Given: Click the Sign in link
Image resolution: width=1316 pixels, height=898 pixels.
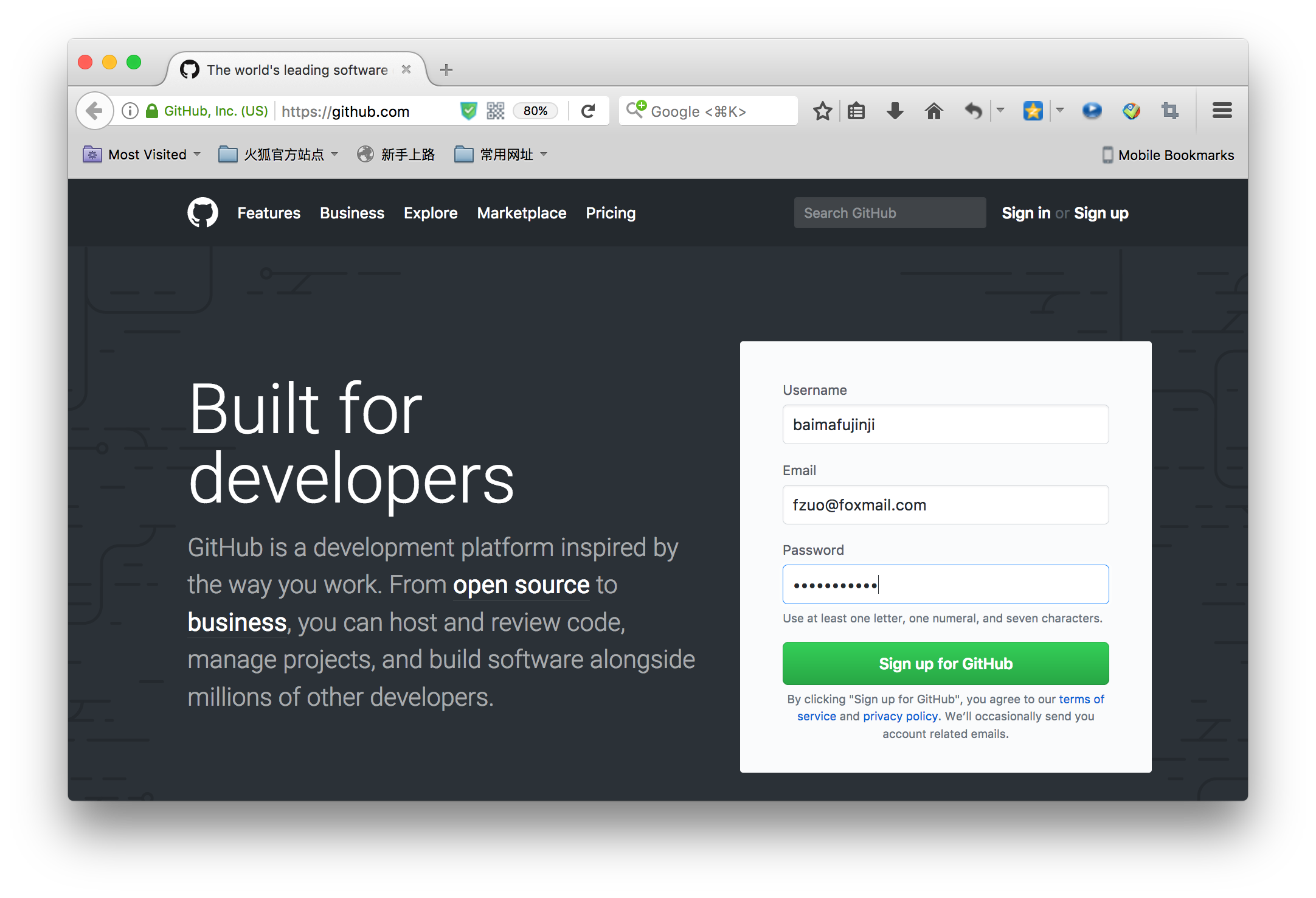Looking at the screenshot, I should [x=1025, y=211].
